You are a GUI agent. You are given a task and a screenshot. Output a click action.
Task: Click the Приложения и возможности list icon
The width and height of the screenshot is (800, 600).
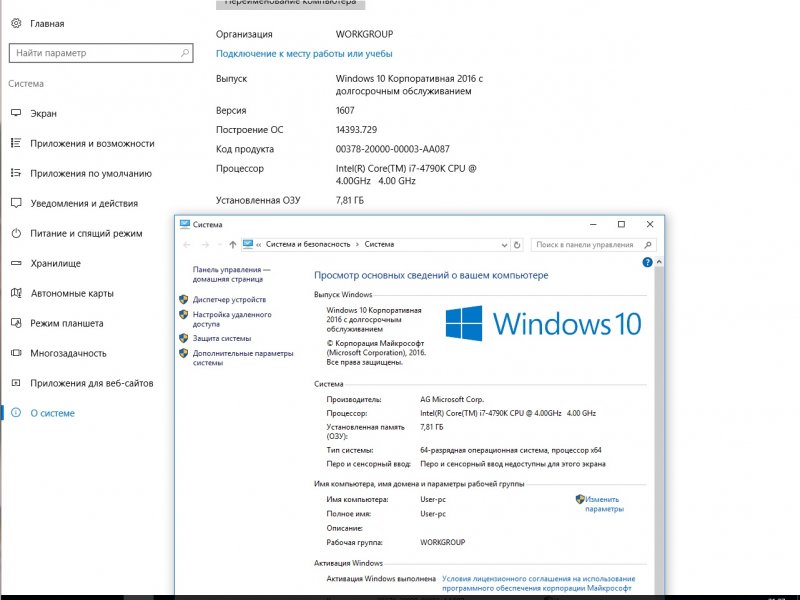(x=16, y=143)
